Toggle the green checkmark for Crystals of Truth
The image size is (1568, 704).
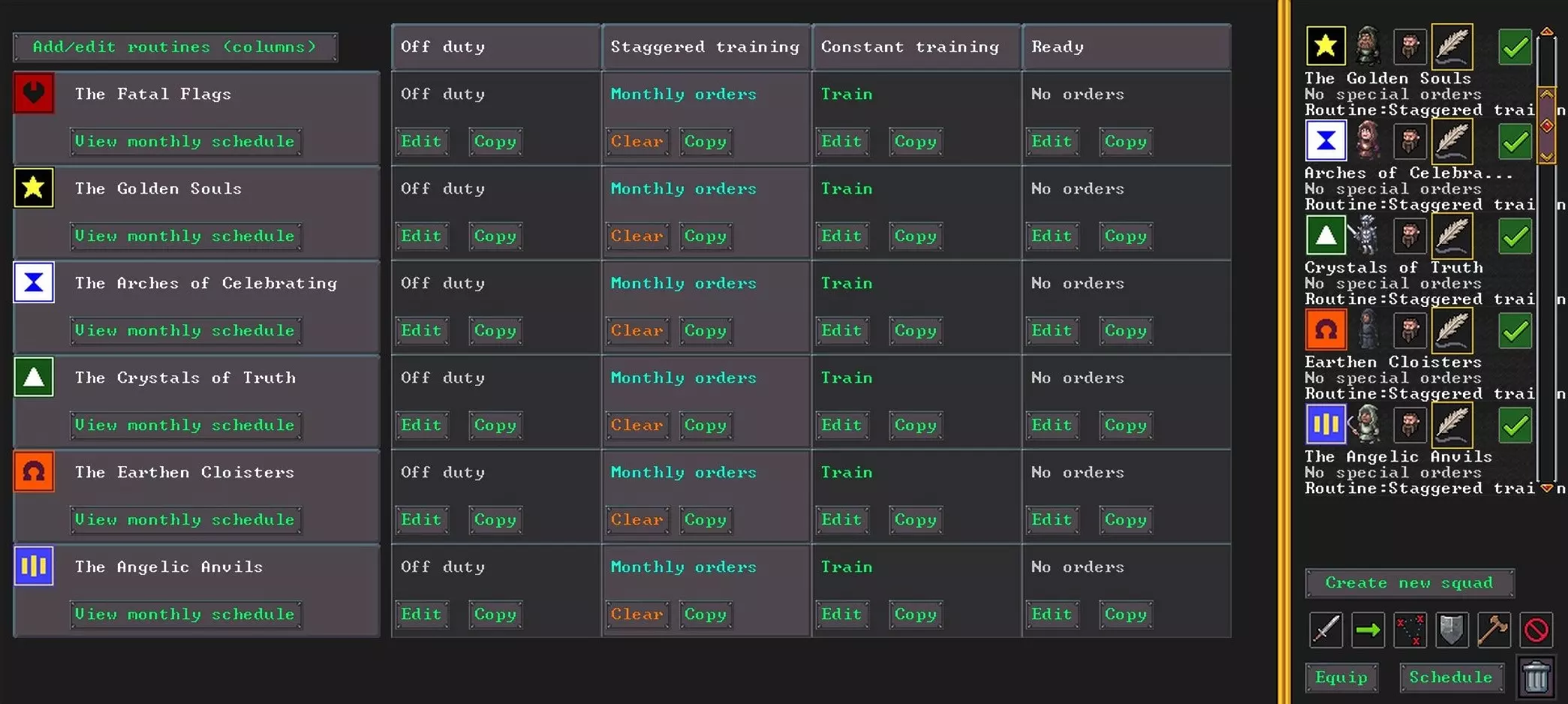pos(1515,236)
